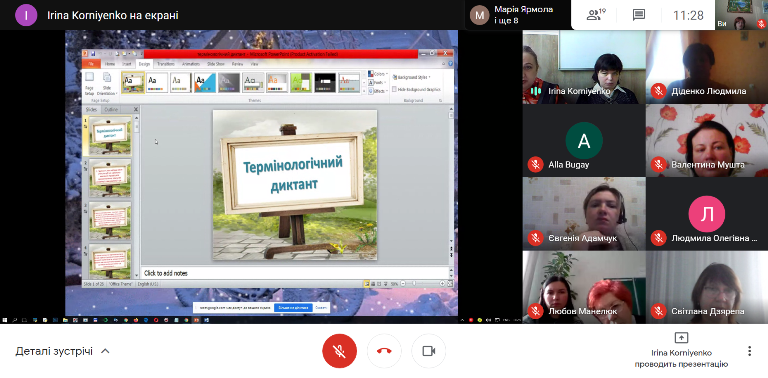Open the theme Effects dropdown
This screenshot has height=378, width=768.
point(378,91)
